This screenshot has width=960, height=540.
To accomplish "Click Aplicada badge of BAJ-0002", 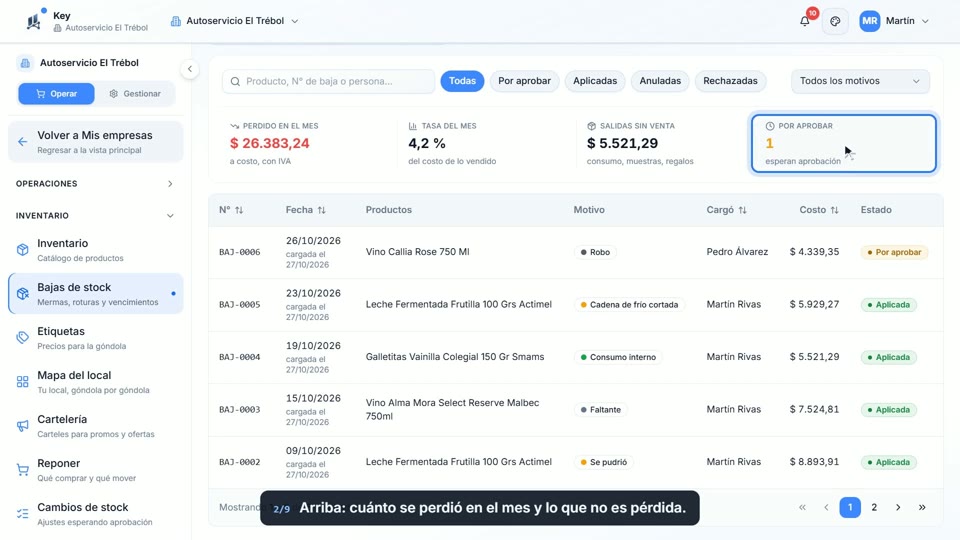I will 888,462.
